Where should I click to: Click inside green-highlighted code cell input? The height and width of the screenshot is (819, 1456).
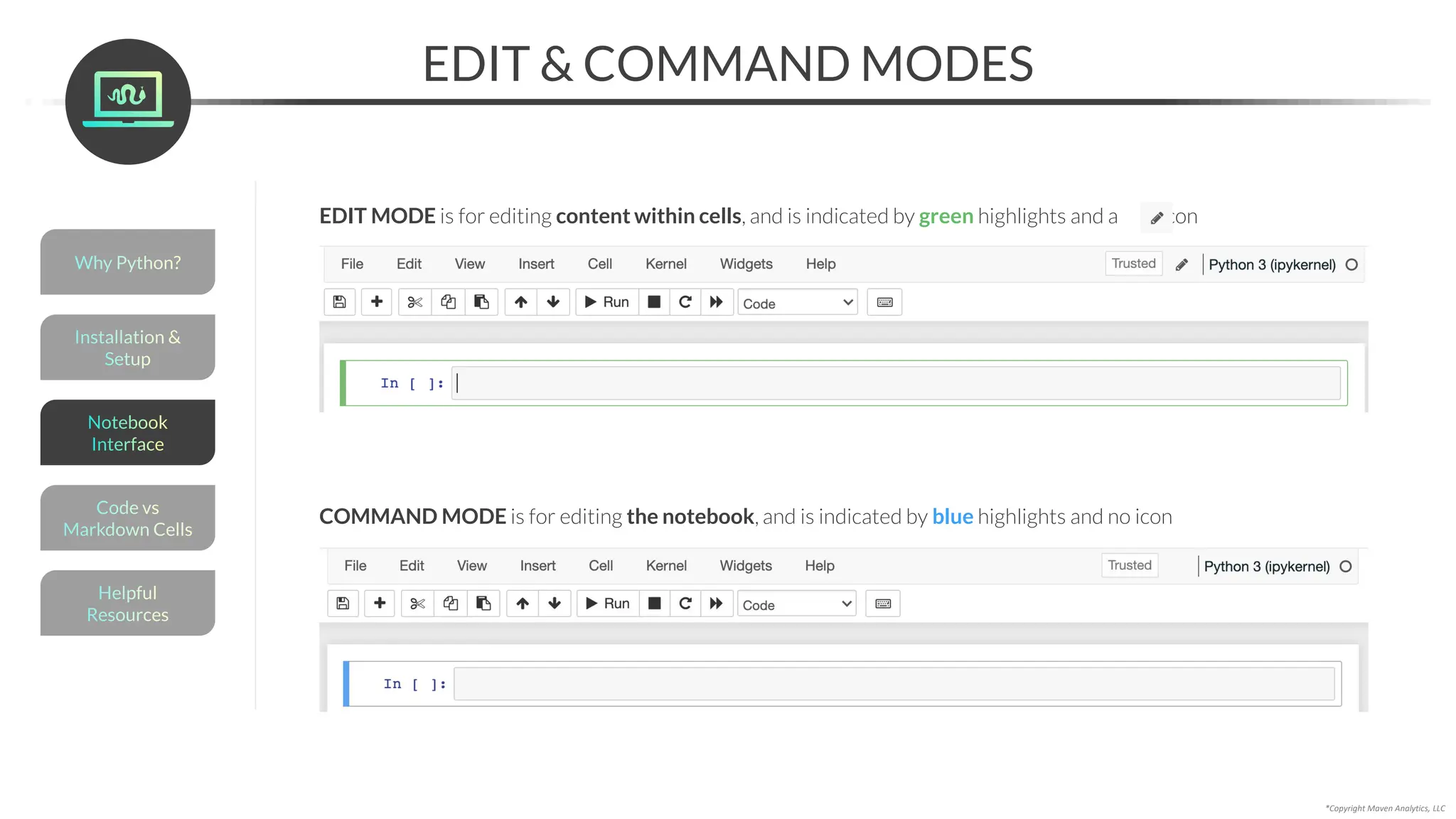[896, 383]
